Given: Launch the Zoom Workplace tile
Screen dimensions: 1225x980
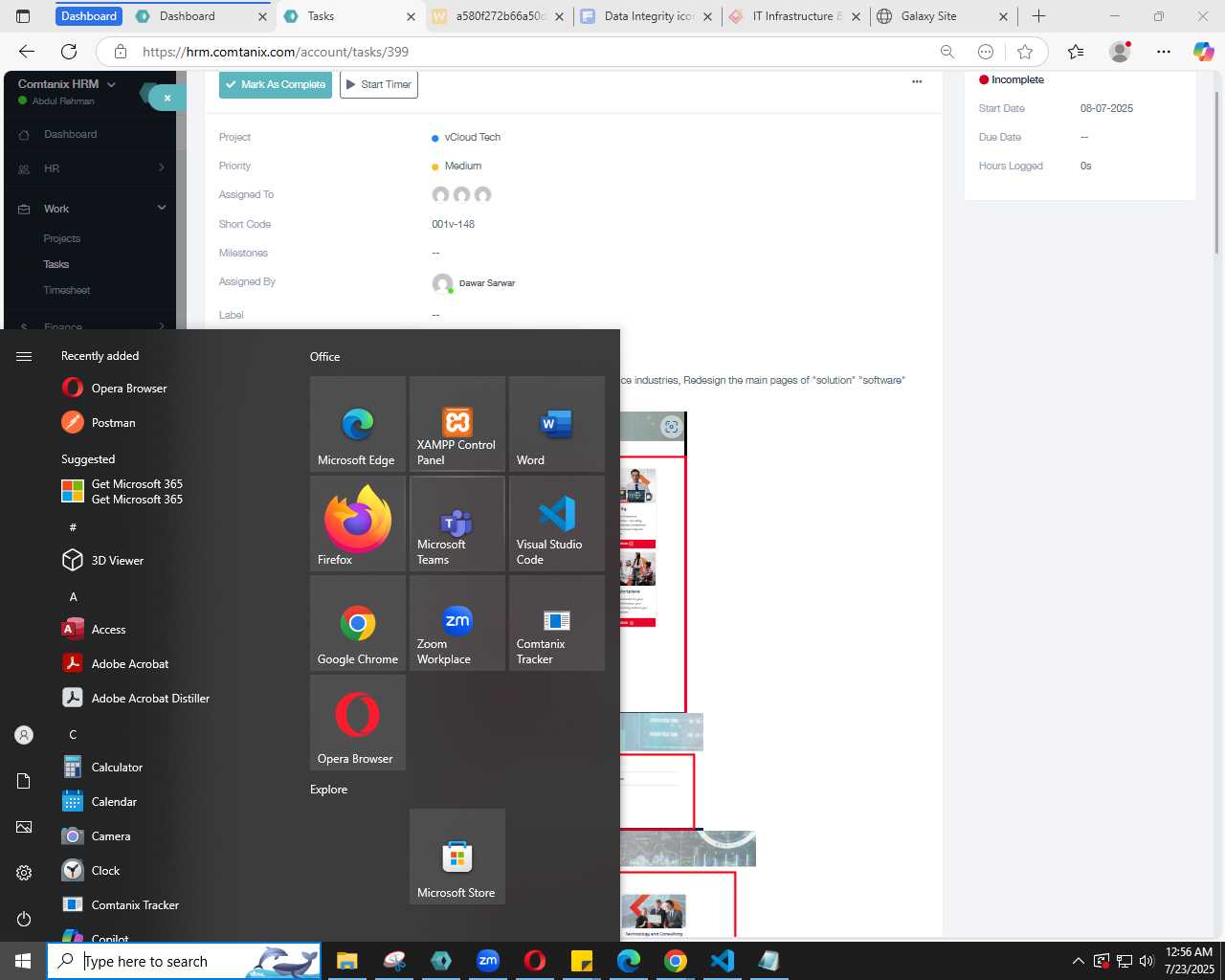Looking at the screenshot, I should pos(457,623).
